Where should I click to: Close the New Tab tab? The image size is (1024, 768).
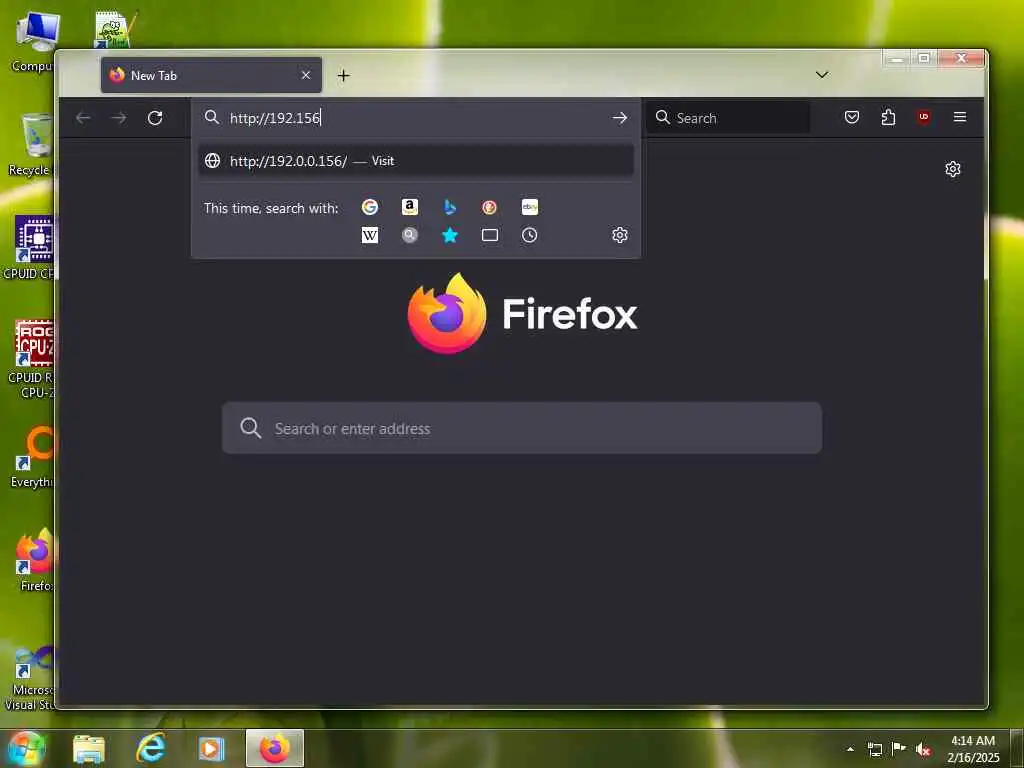(306, 75)
